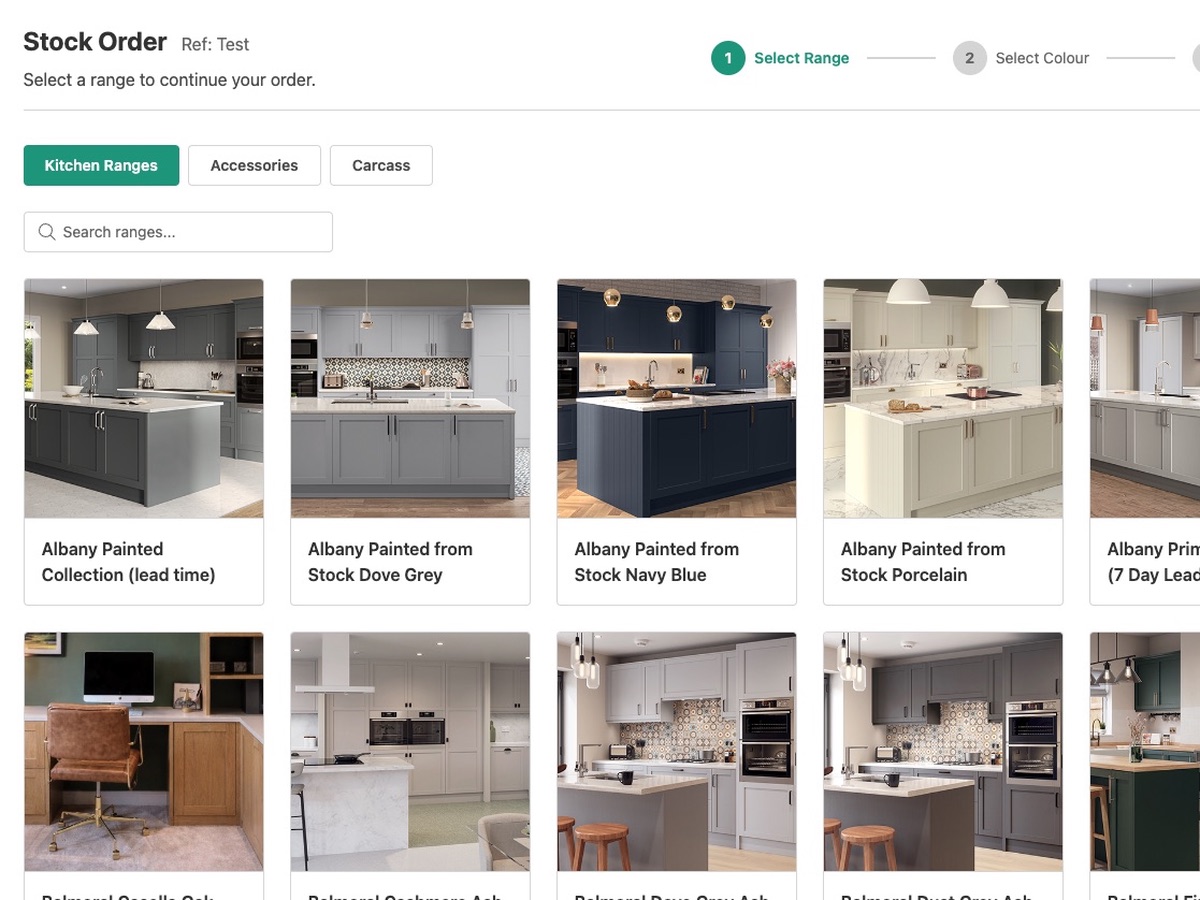Open Albany Painted from Stock Porcelain image
1200x900 pixels.
pyautogui.click(x=943, y=398)
